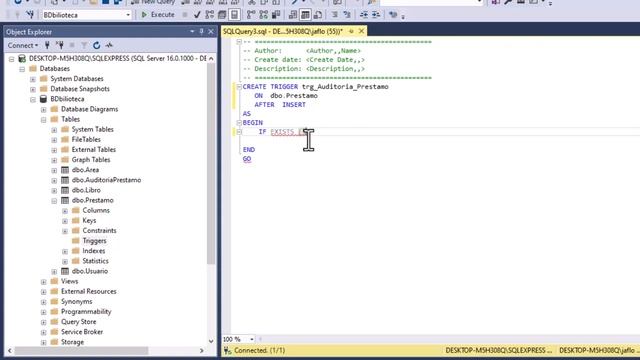Toggle the IntelliSense Enabled icon
640x360 pixels.
234,15
